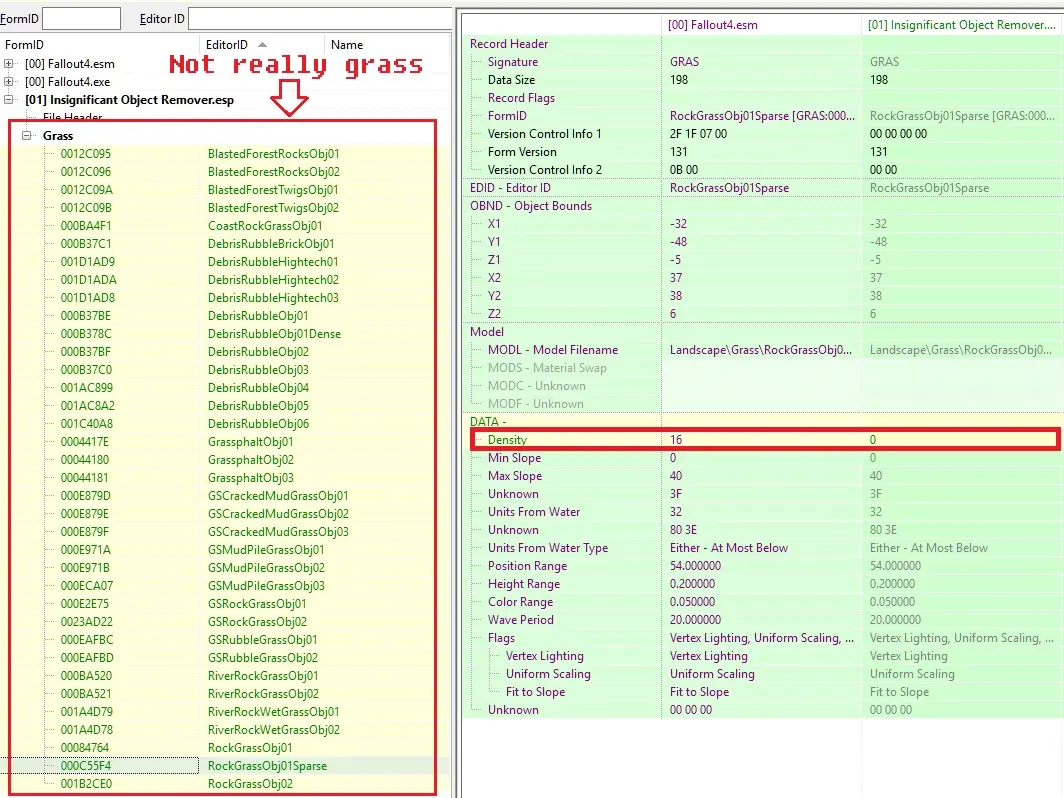Click the Fit to Slope flag row label
Screen dimensions: 1064x798
pos(535,692)
